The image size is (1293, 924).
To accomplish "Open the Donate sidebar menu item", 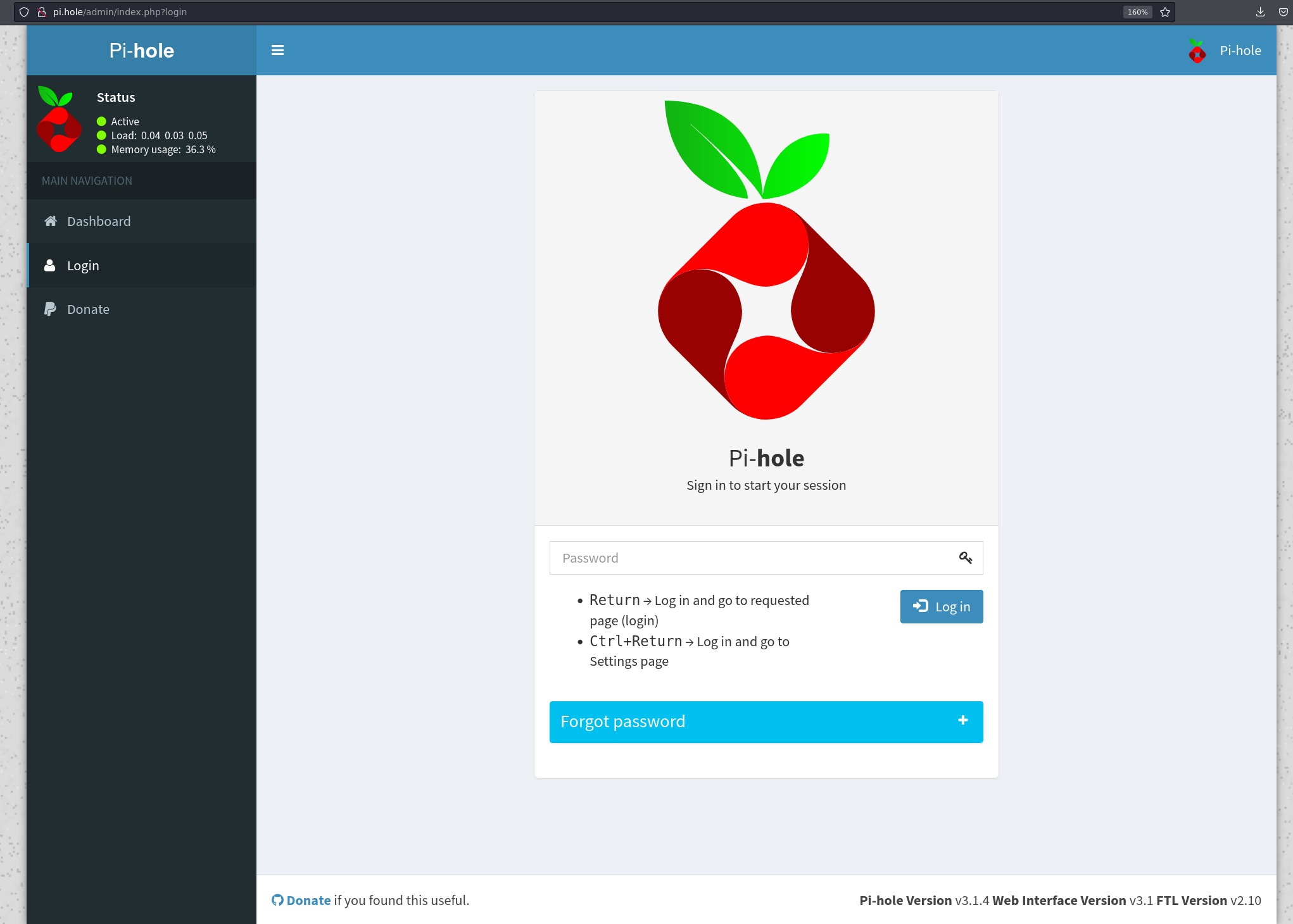I will coord(142,309).
